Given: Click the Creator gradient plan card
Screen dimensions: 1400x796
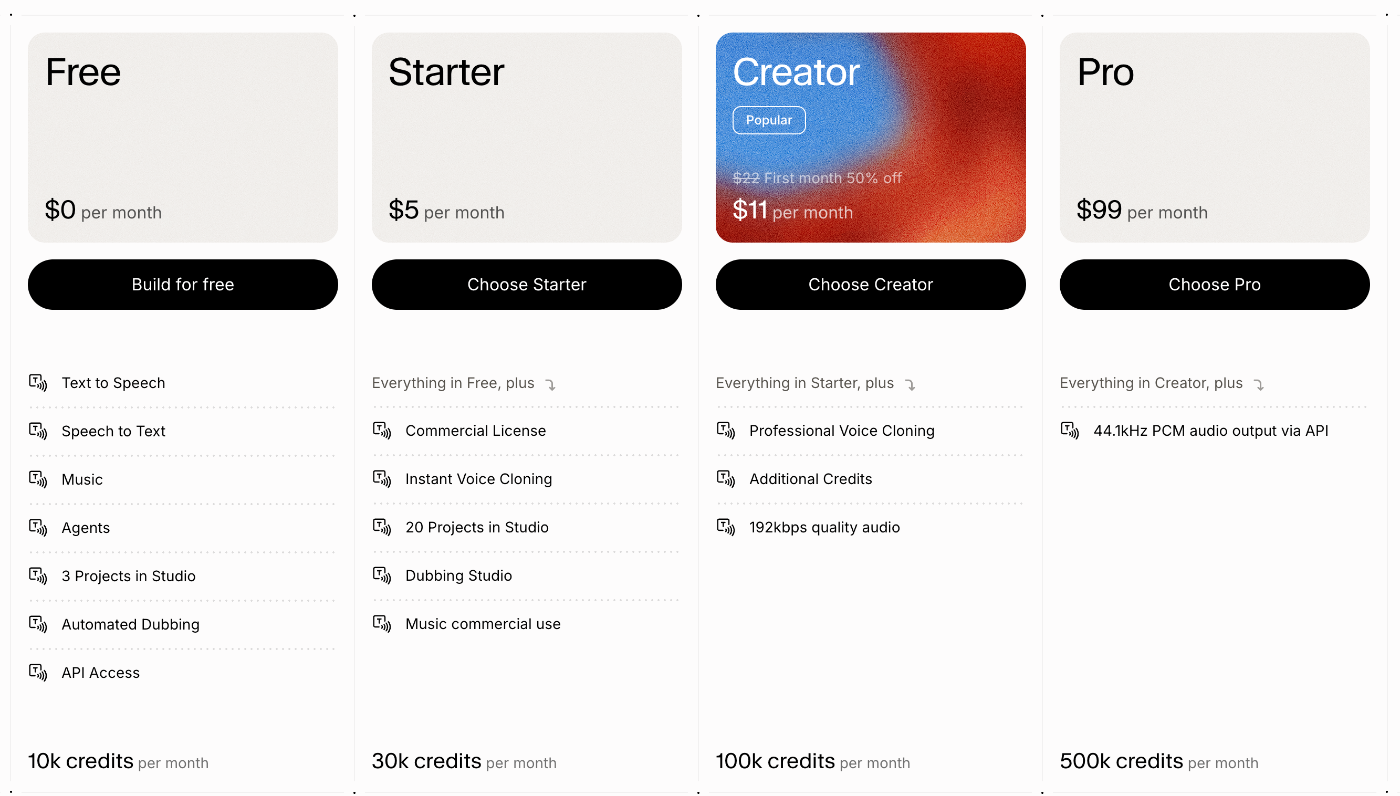Looking at the screenshot, I should (x=871, y=138).
